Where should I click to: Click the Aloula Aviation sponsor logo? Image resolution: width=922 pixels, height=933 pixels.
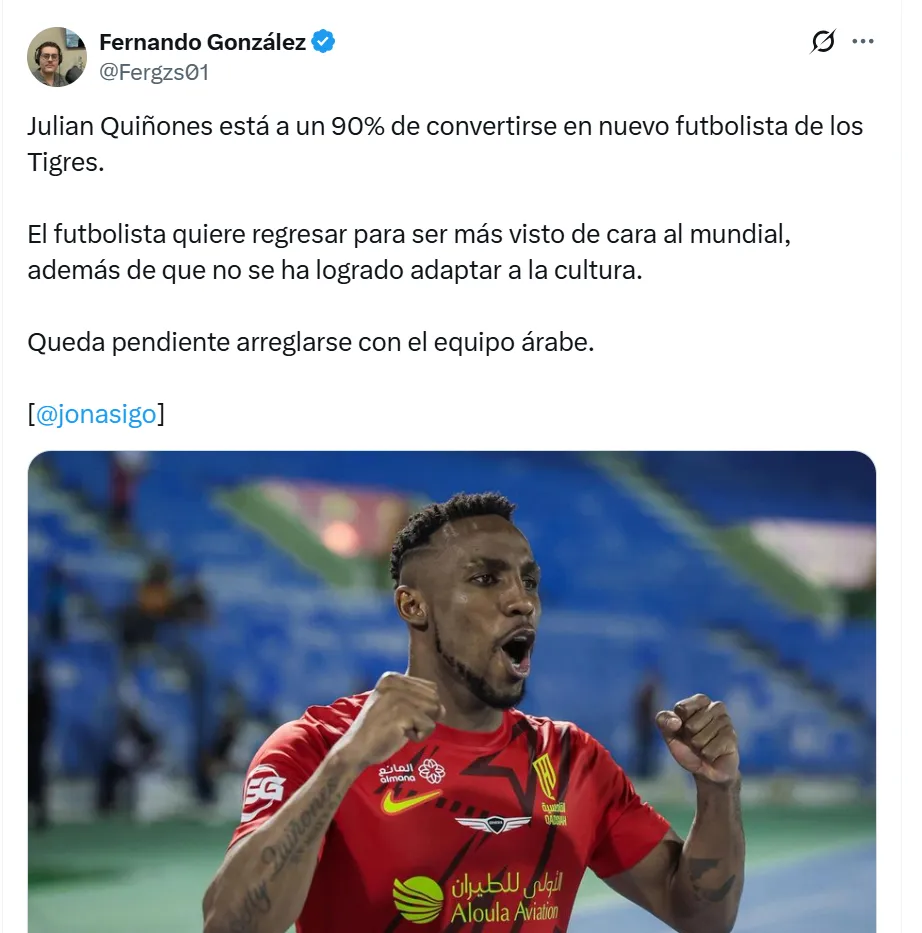(477, 898)
